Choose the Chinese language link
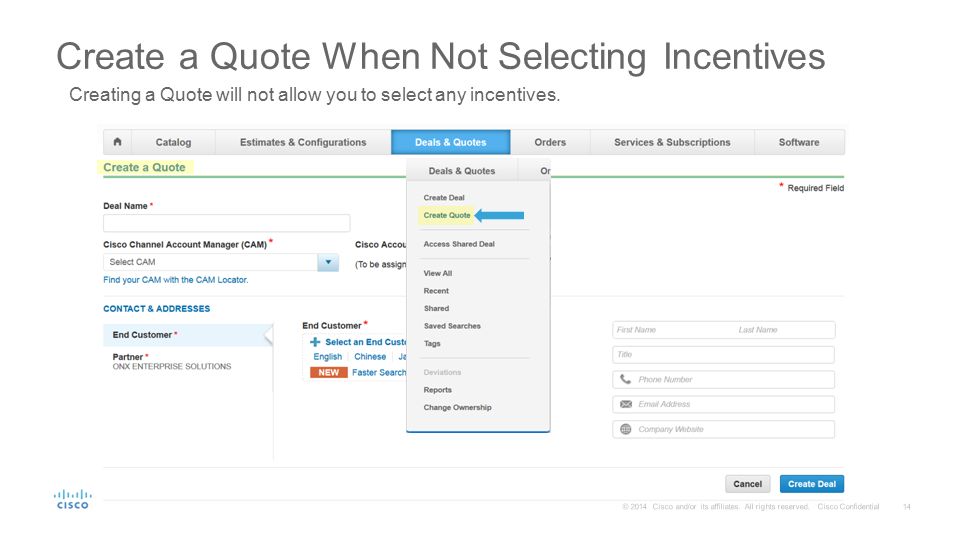This screenshot has width=960, height=540. point(370,356)
